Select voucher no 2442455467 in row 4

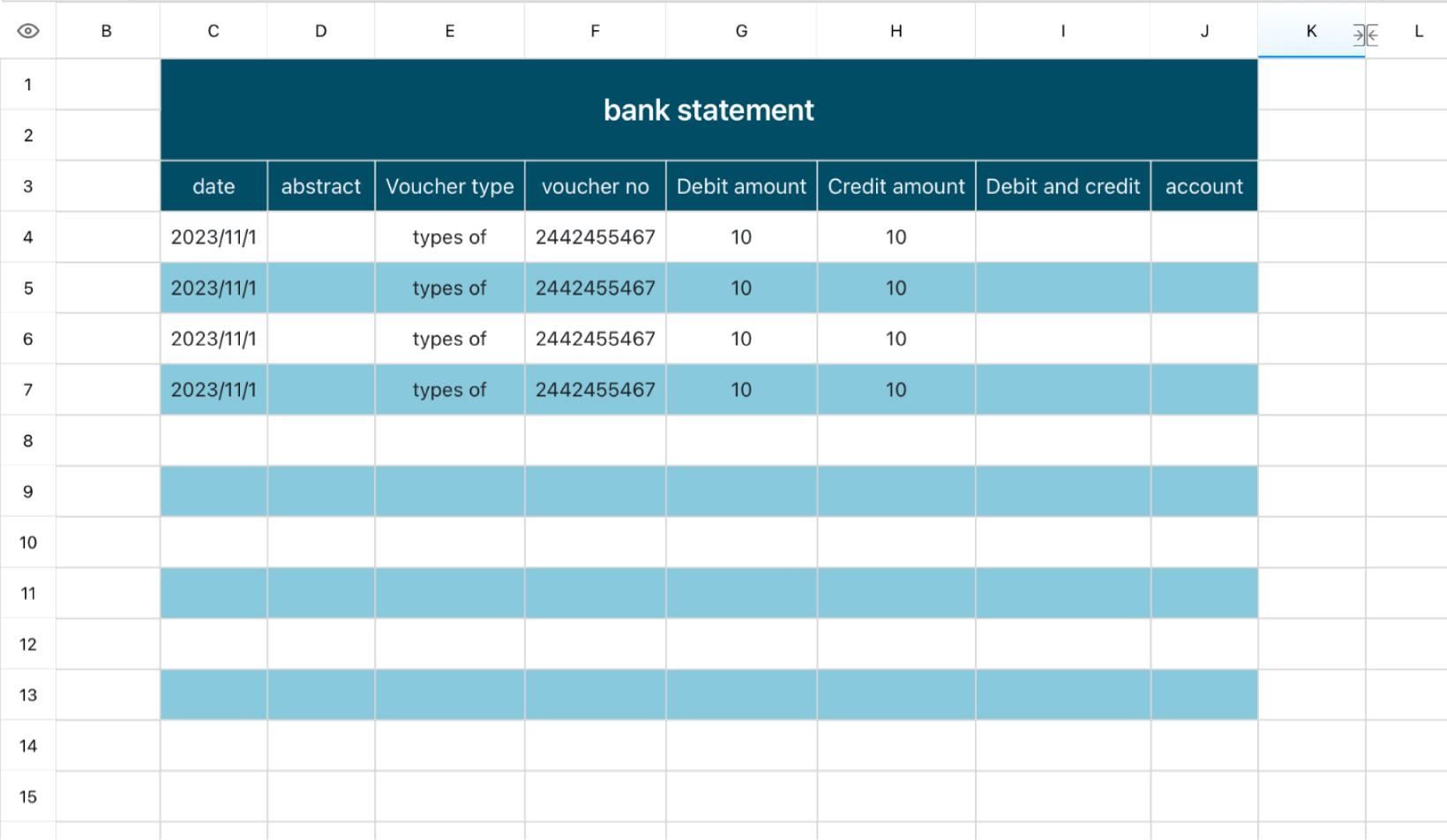[596, 237]
